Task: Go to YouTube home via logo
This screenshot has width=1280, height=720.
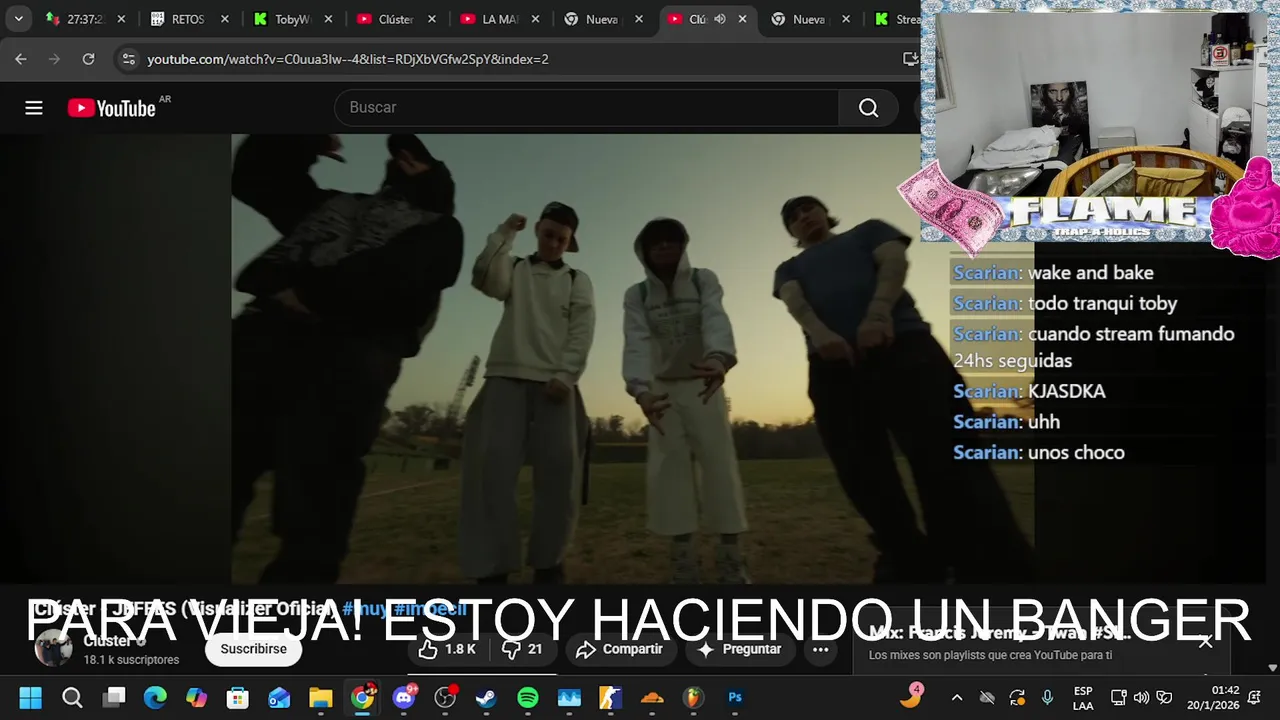Action: [112, 108]
